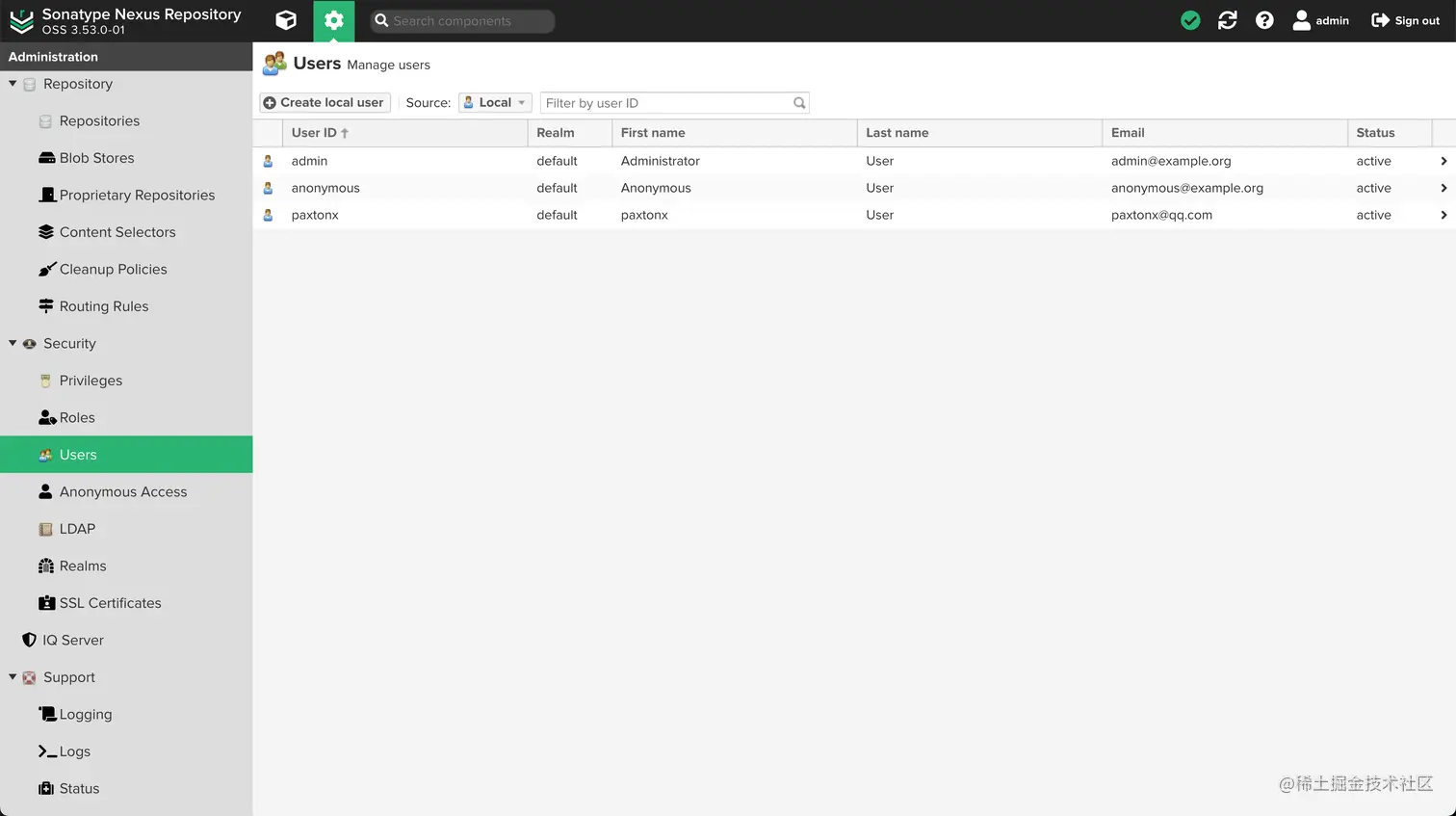Image resolution: width=1456 pixels, height=816 pixels.
Task: Click admin@example.org email cell
Action: (x=1171, y=161)
